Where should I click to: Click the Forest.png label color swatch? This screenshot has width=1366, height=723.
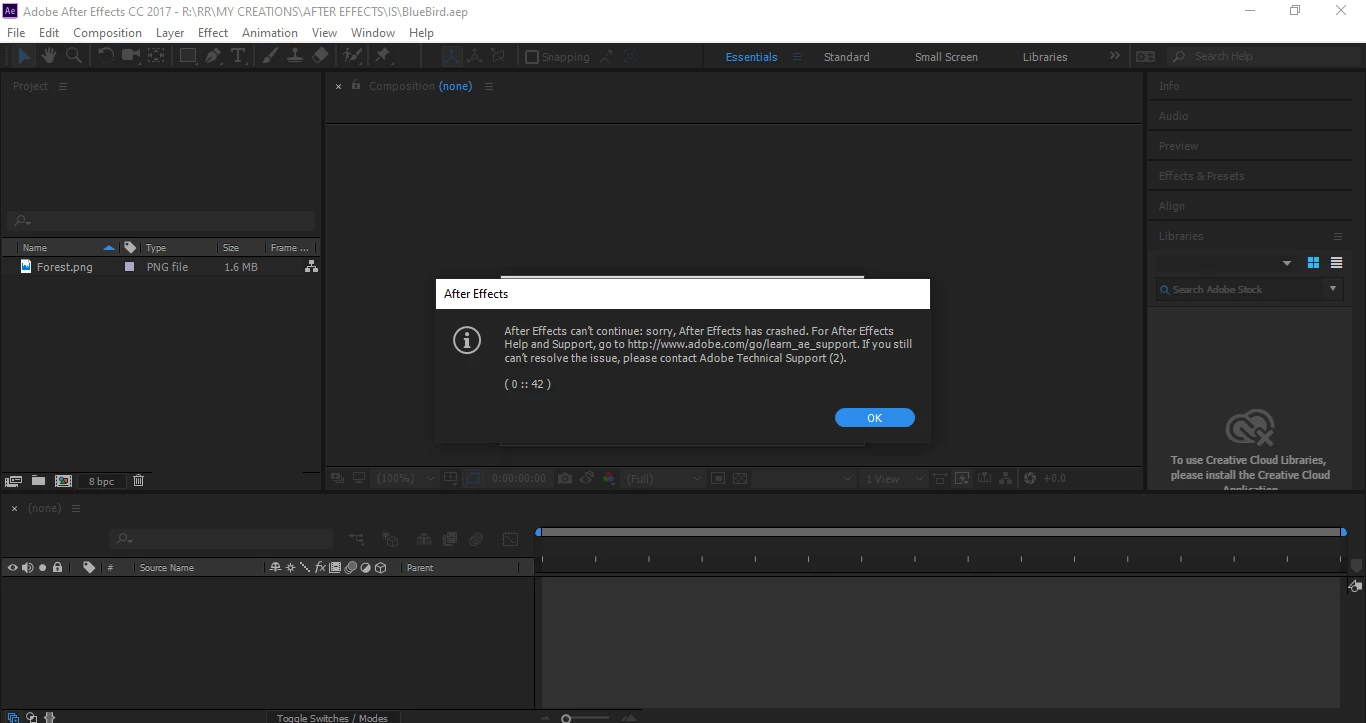coord(129,267)
